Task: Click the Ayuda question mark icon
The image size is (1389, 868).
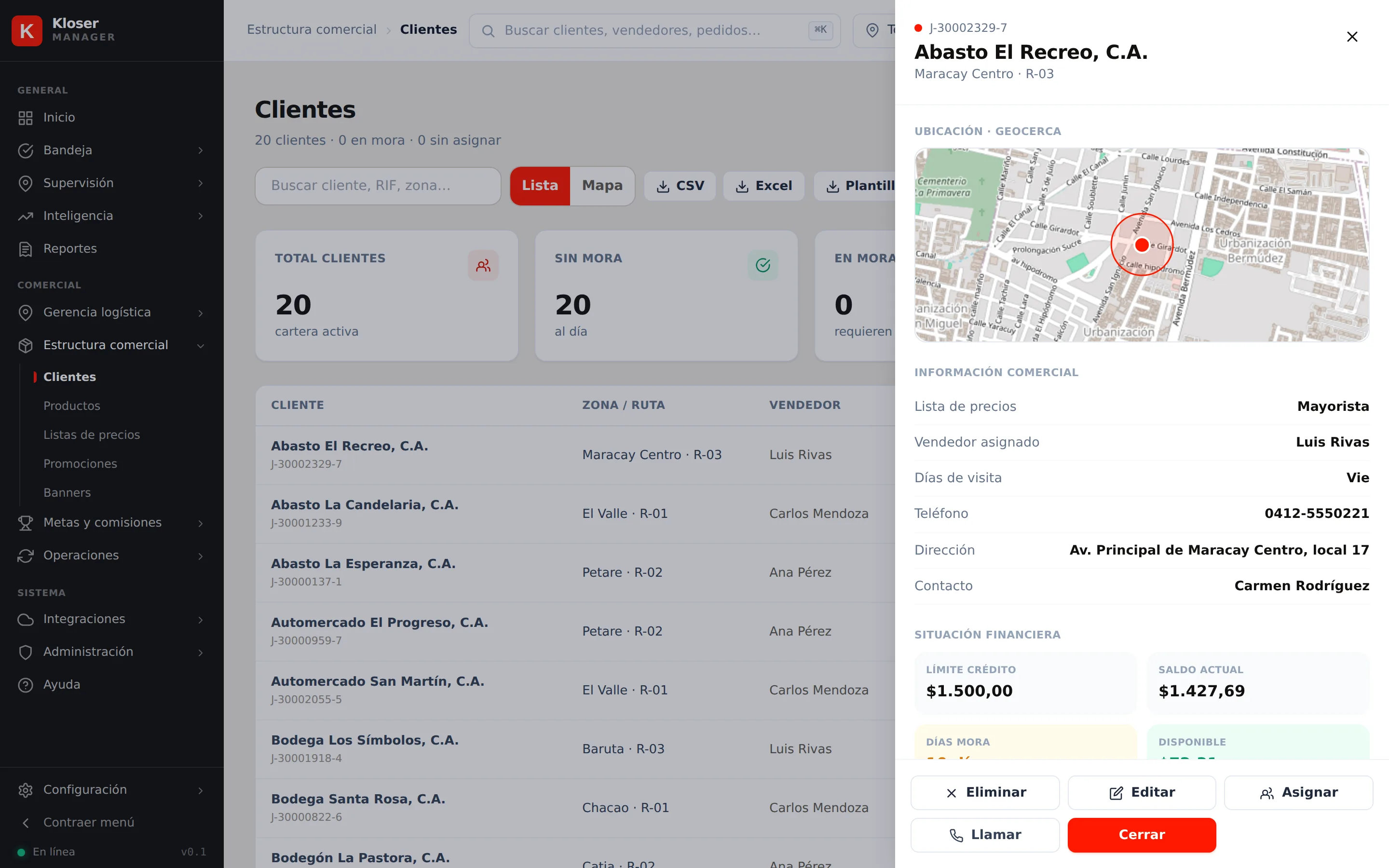Action: [x=25, y=684]
